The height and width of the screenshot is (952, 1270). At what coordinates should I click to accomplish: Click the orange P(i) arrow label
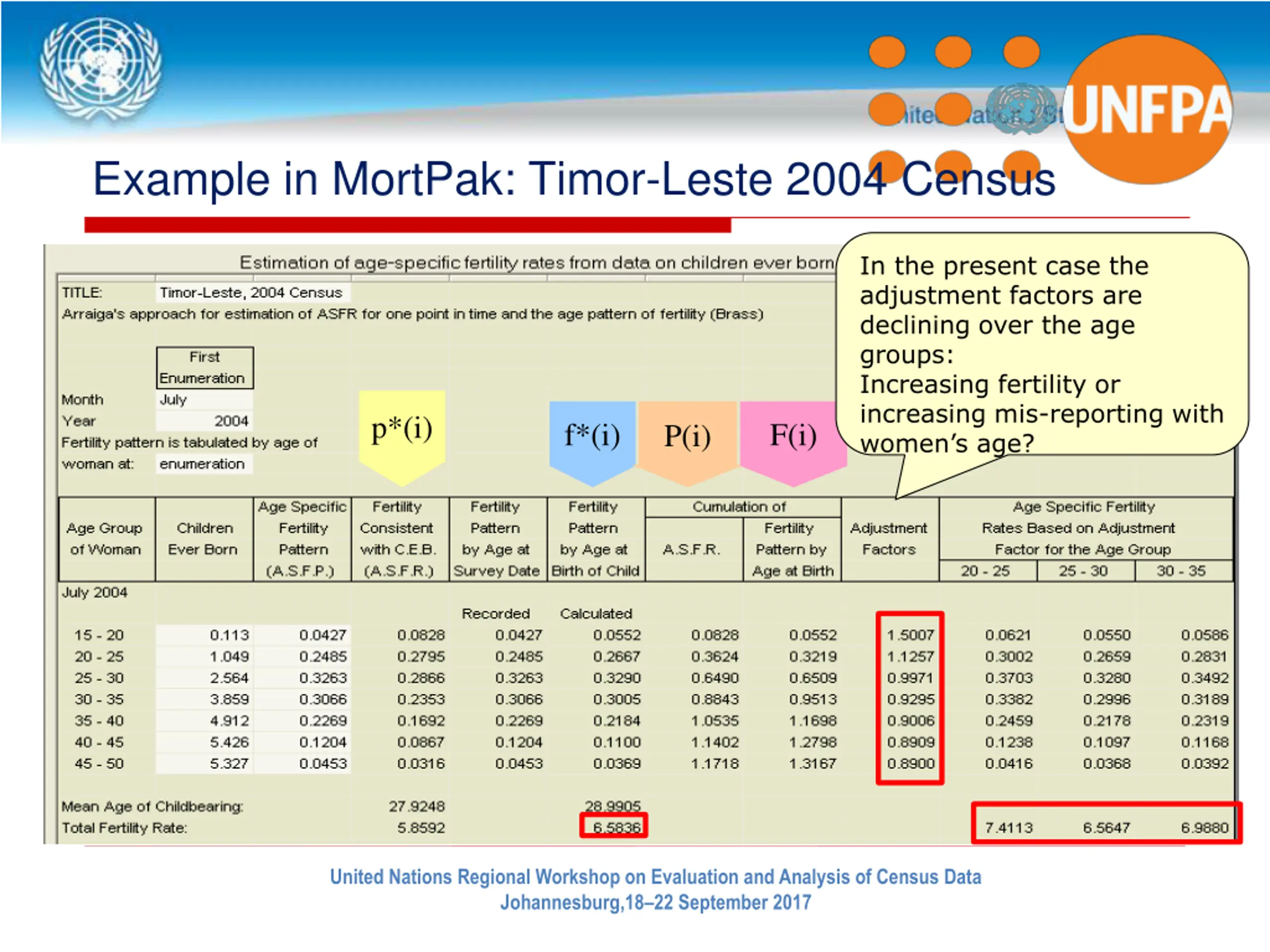tap(687, 444)
